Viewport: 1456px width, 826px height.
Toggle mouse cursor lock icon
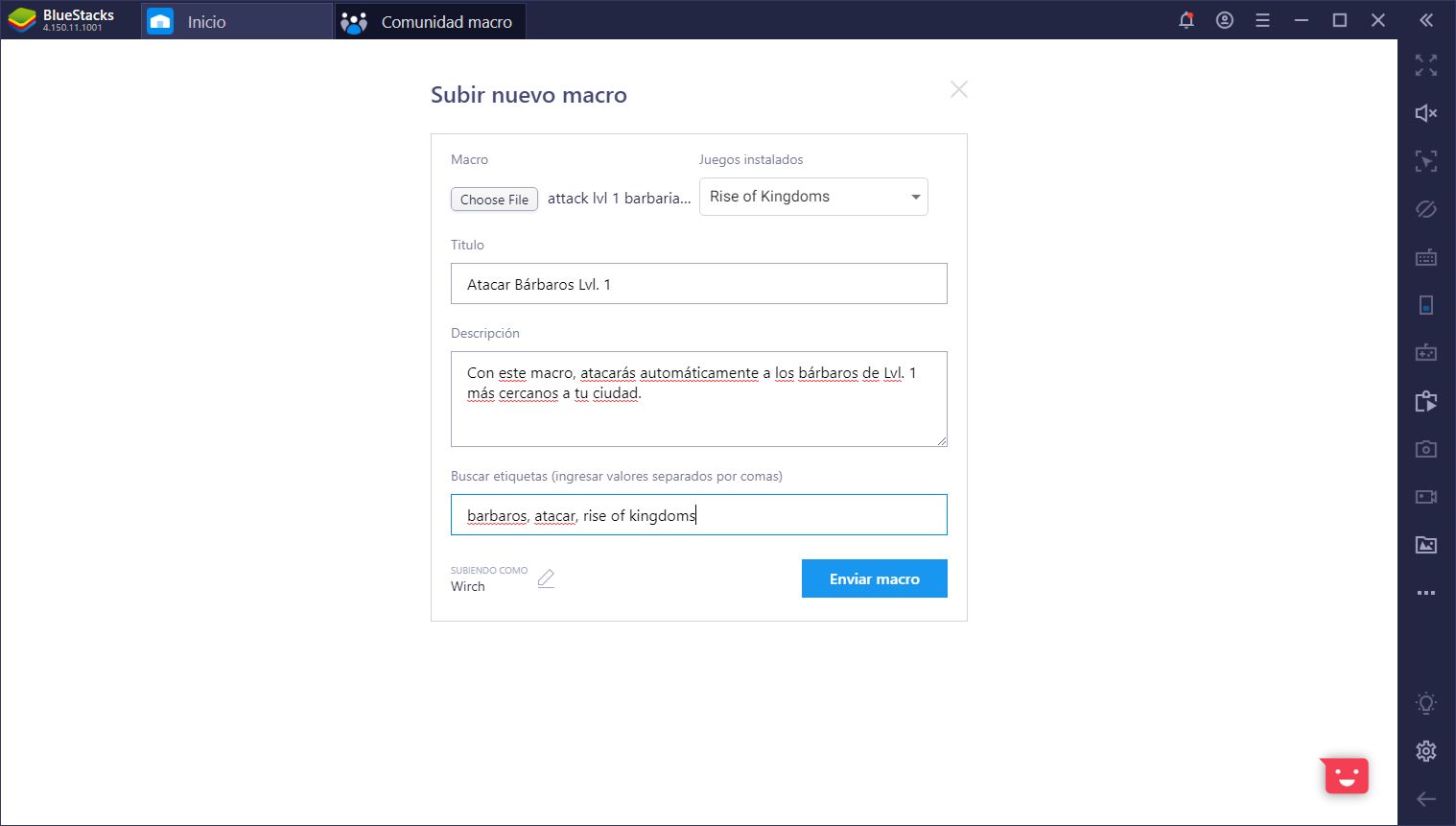click(1426, 161)
